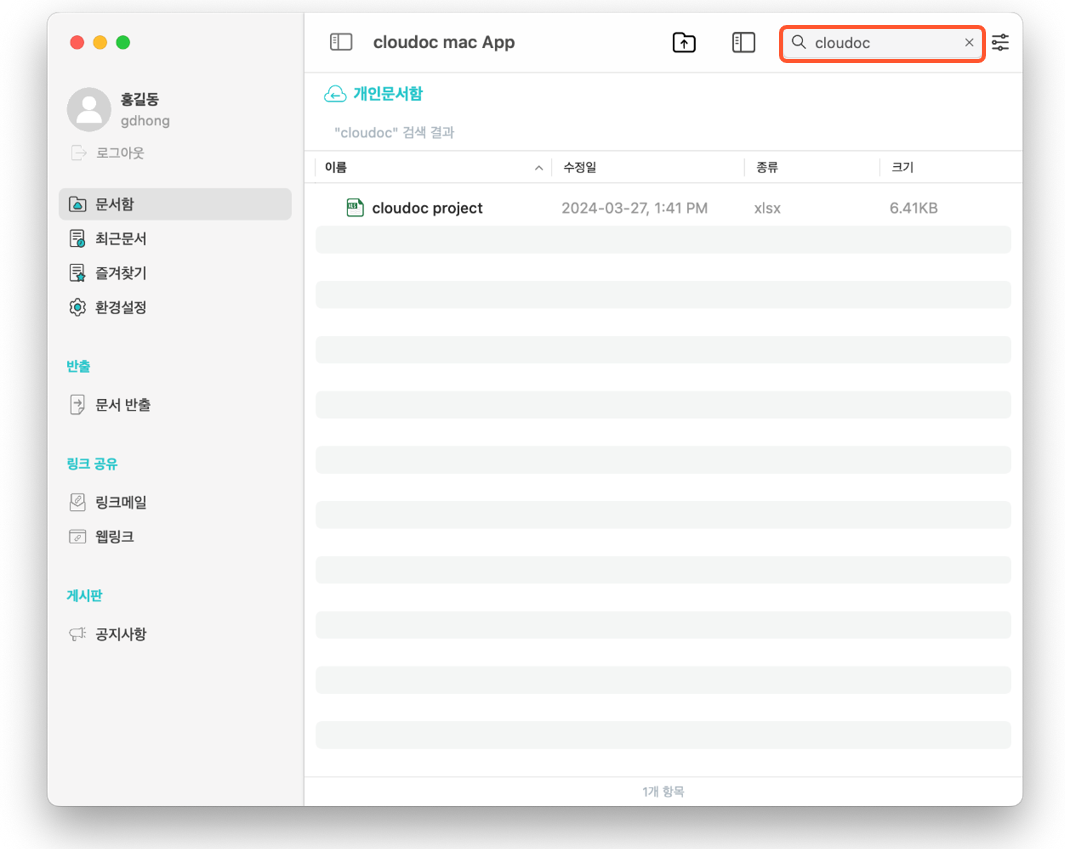Click the "cloudoc" 검색 결과 label
Viewport: 1065px width, 849px height.
click(x=394, y=132)
